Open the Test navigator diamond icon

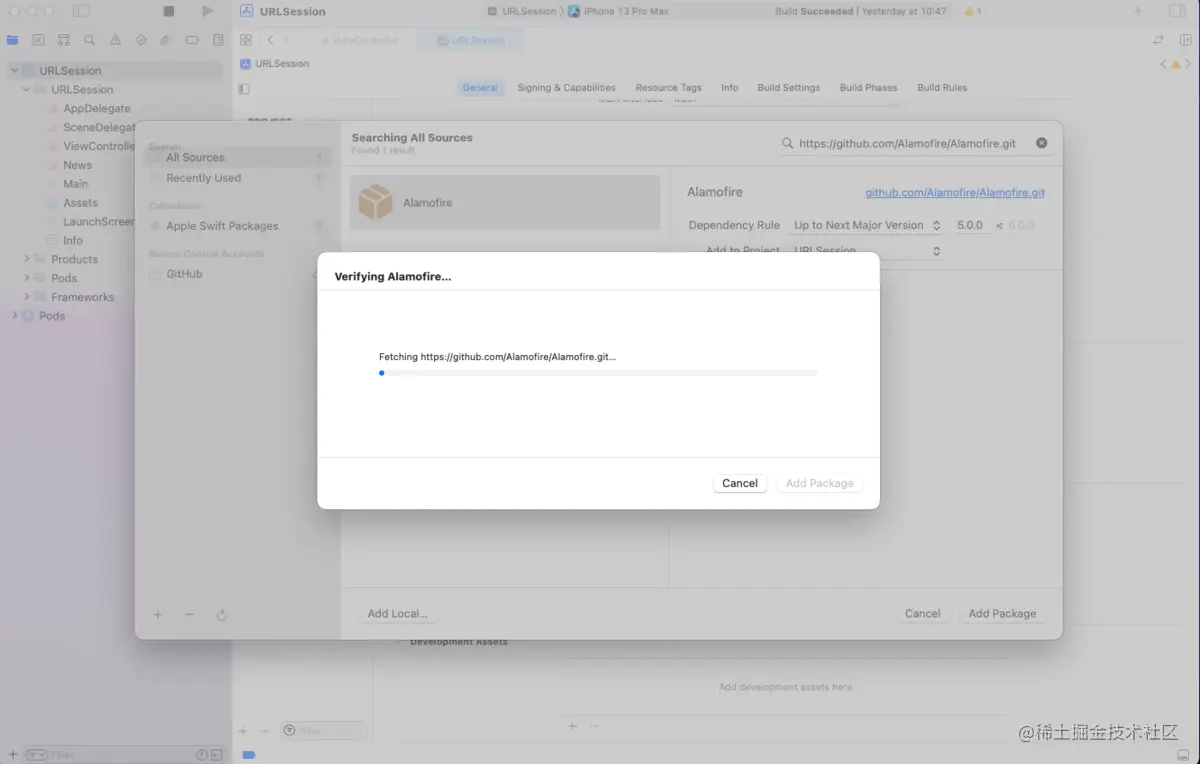click(141, 40)
